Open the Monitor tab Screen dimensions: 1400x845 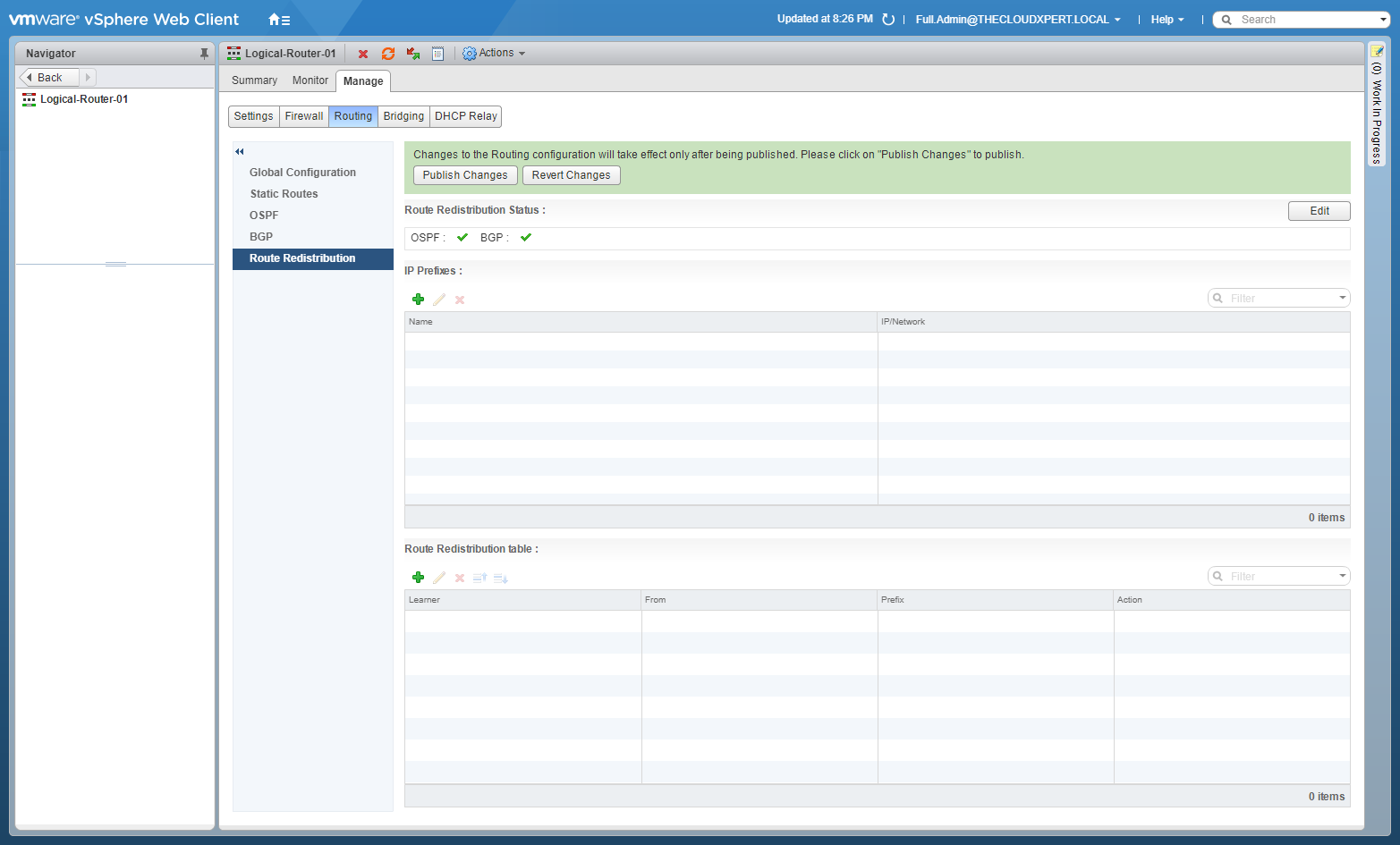(310, 80)
